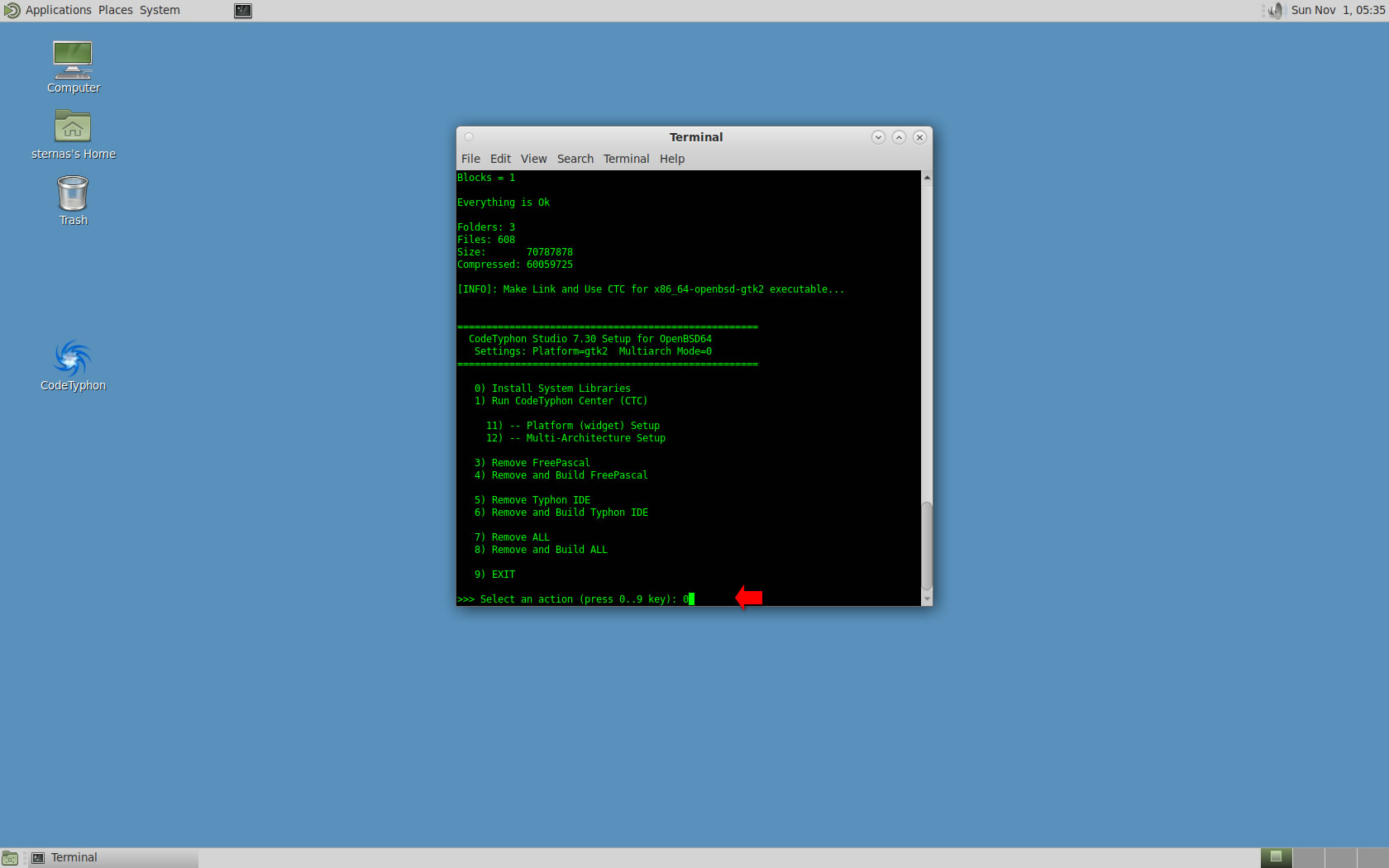Launch the CodeTyphon desktop icon

(73, 365)
